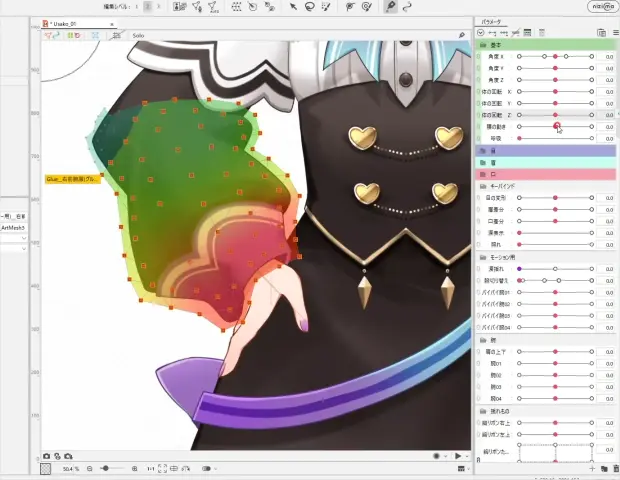Delete parameter with trash icon

click(x=616, y=469)
